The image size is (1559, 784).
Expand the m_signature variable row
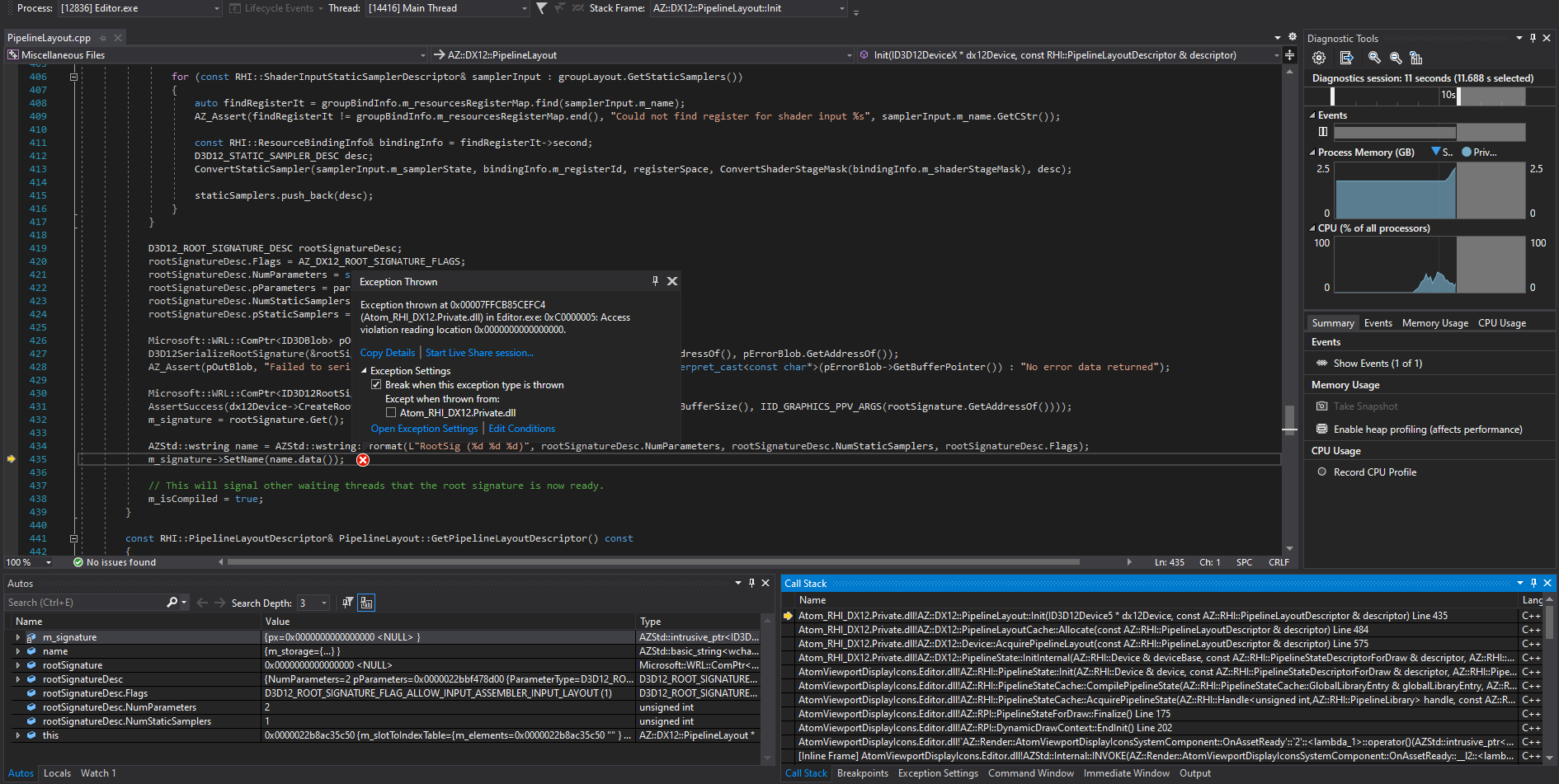18,637
